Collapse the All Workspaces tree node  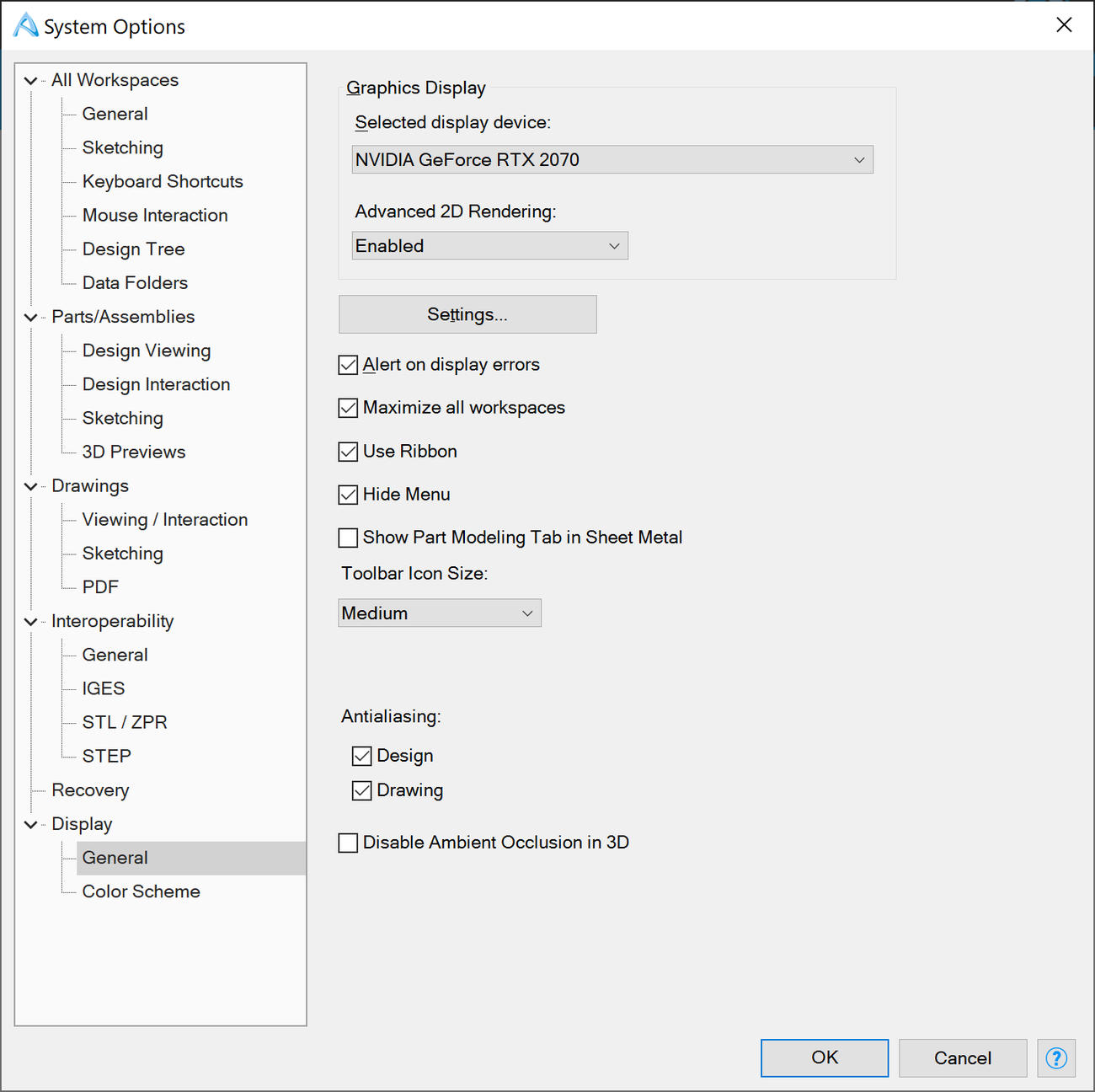click(x=31, y=81)
